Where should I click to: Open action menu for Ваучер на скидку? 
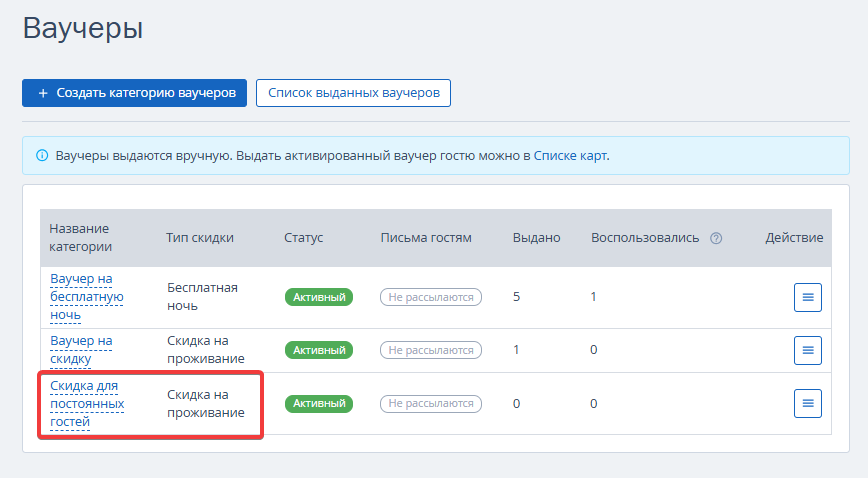click(x=808, y=350)
